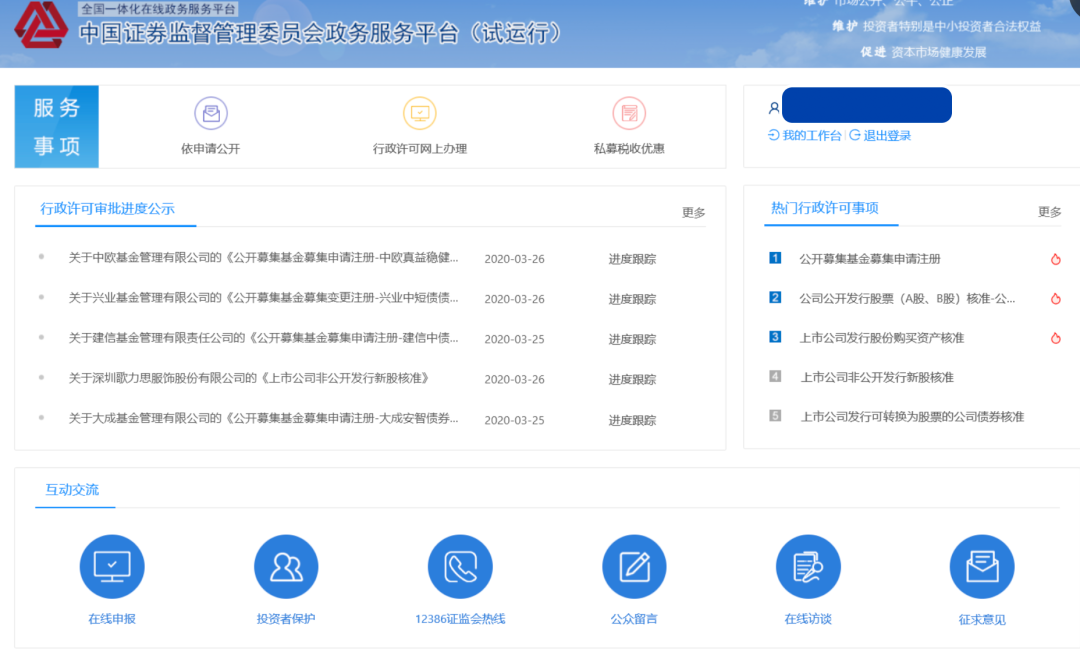The height and width of the screenshot is (652, 1080).
Task: Click the 退出登录 logout icon
Action: click(855, 135)
